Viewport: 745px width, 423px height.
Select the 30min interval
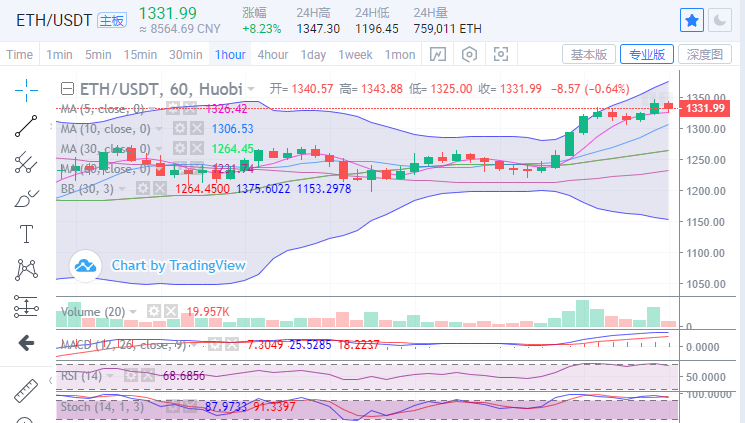[x=186, y=55]
